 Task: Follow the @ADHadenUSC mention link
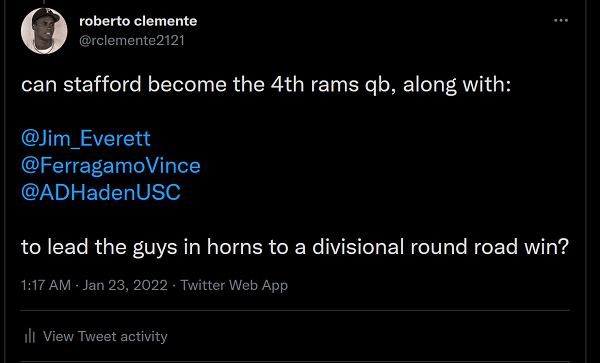click(101, 192)
